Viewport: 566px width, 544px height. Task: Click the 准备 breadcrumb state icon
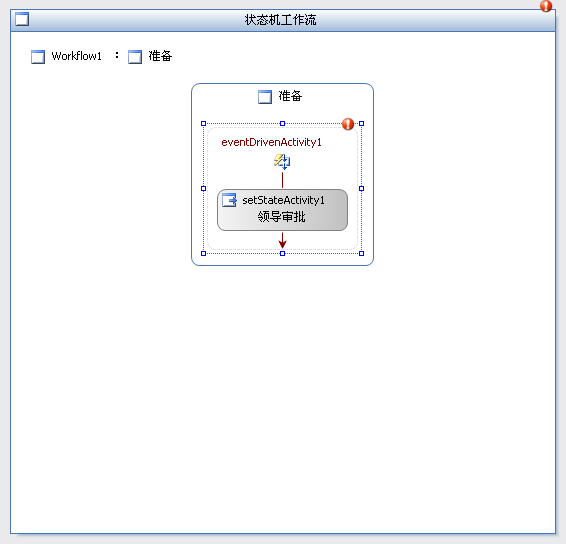(135, 57)
